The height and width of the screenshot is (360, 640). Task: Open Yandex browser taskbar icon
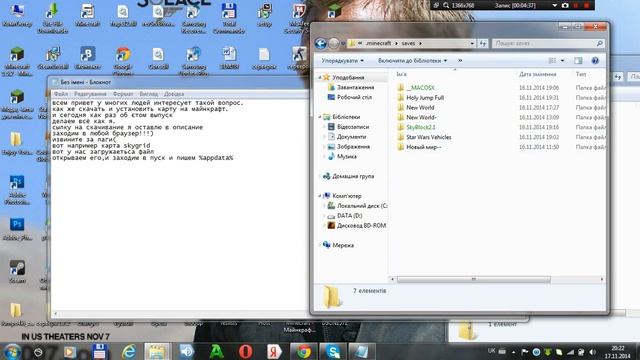[x=274, y=351]
